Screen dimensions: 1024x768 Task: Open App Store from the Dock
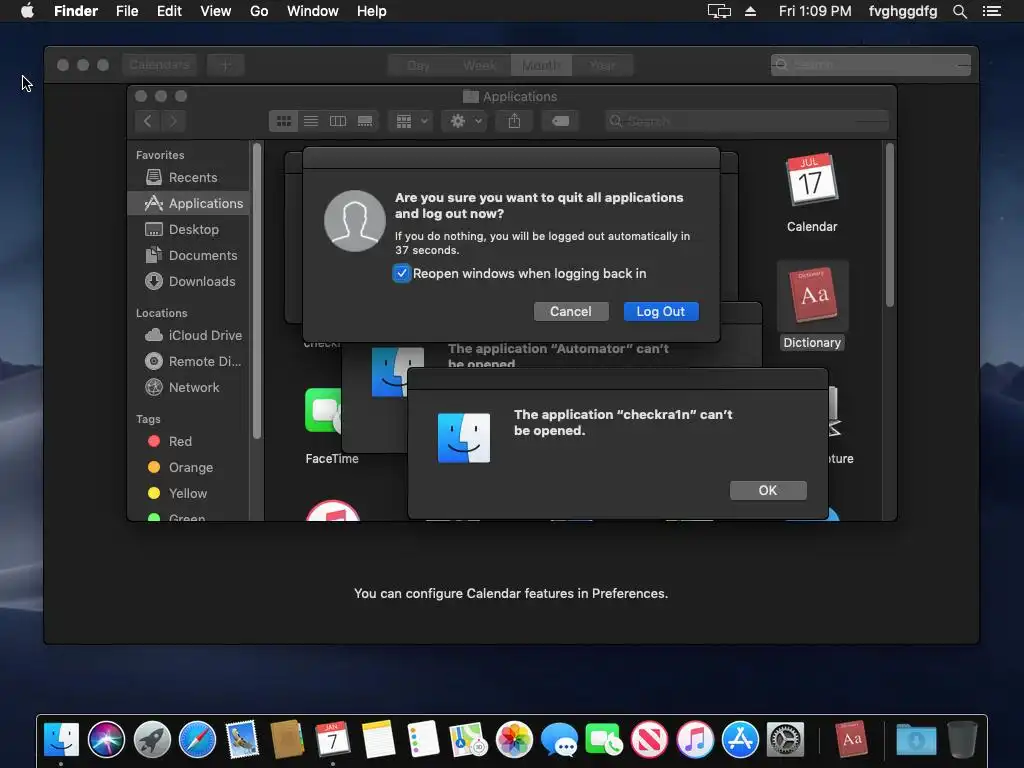pos(740,740)
